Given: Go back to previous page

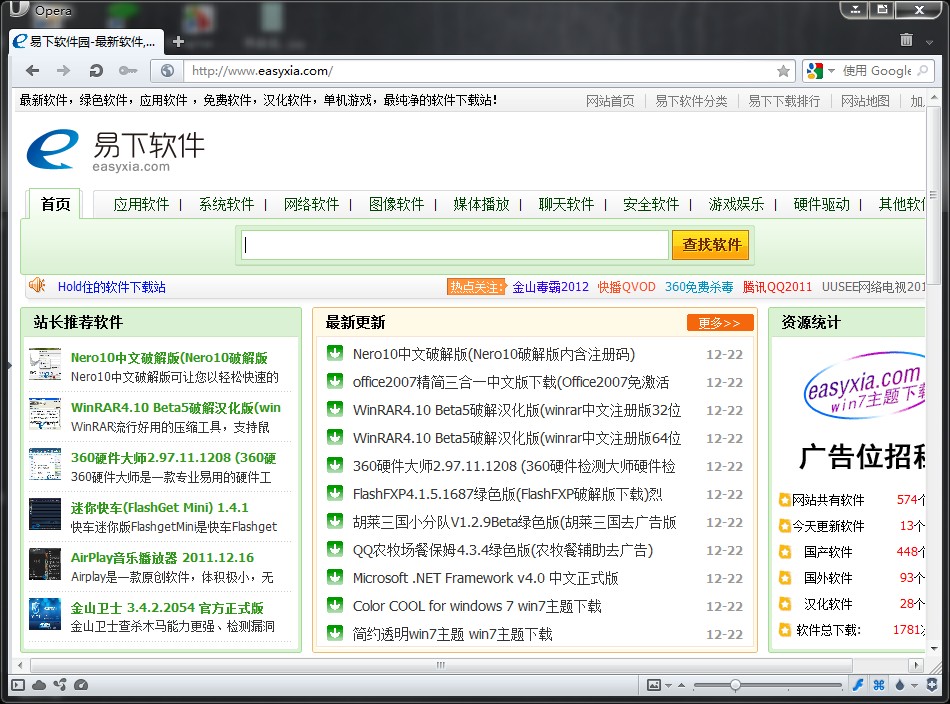Looking at the screenshot, I should click(x=32, y=71).
